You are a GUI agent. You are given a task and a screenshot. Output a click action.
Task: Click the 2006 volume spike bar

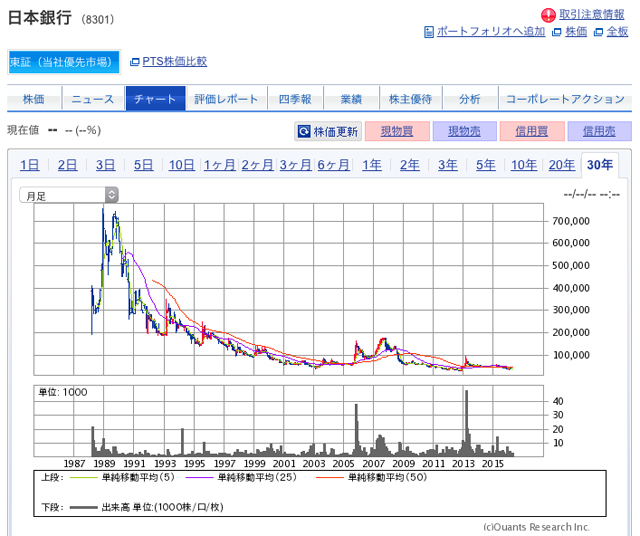pyautogui.click(x=356, y=429)
